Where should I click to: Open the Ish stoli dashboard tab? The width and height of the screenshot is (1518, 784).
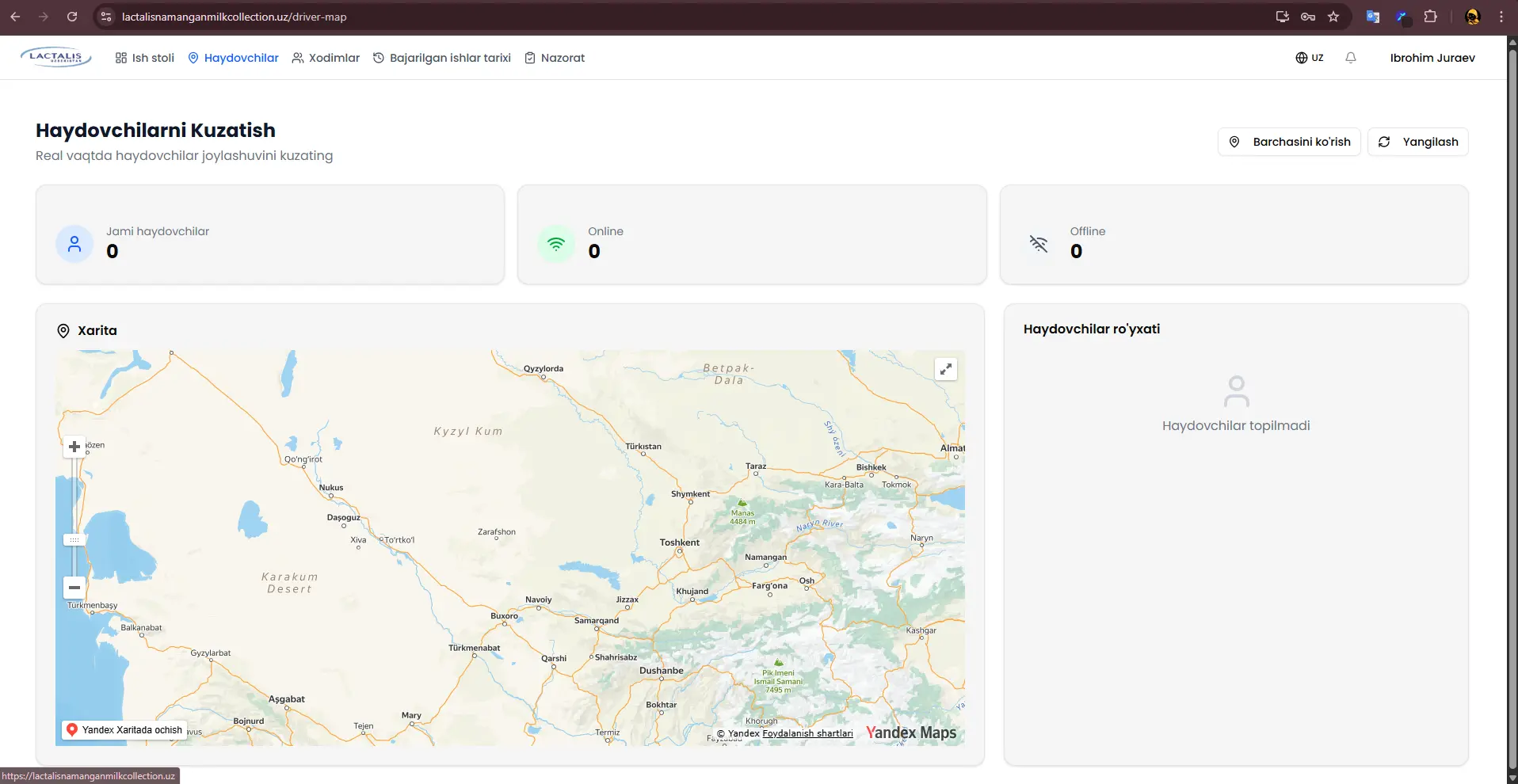(145, 58)
